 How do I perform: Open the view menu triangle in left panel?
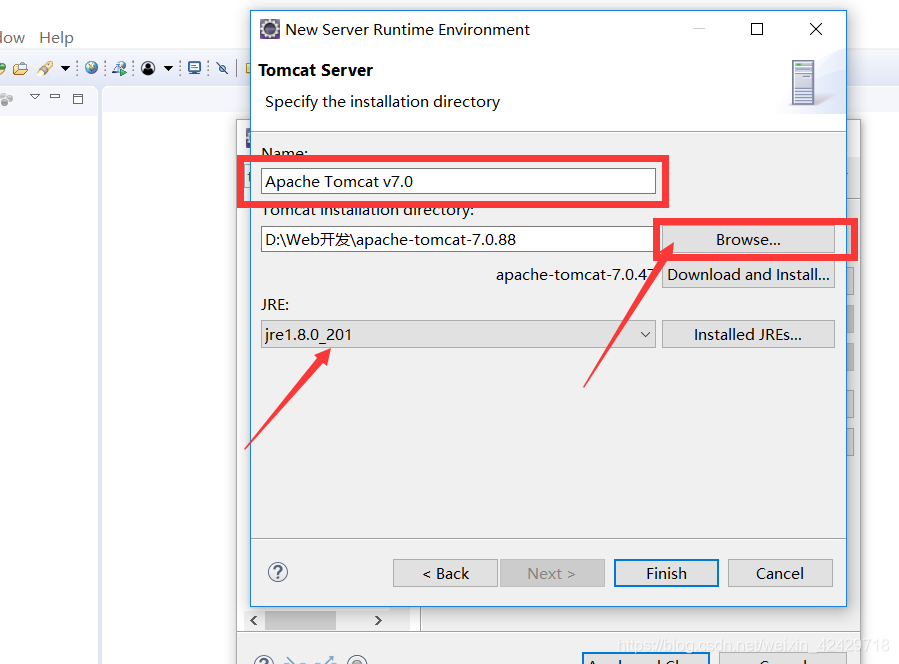[x=35, y=97]
